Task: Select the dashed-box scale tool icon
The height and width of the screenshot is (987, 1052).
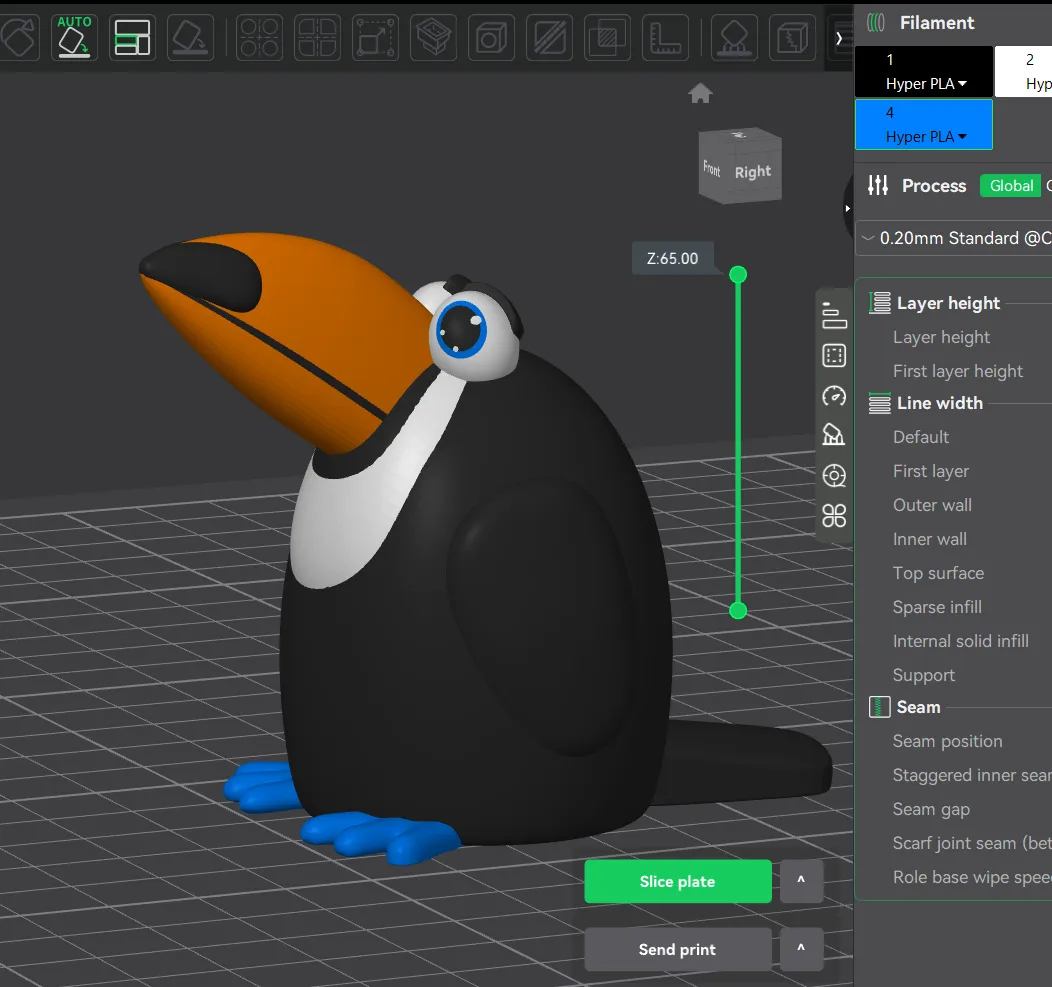Action: tap(376, 37)
